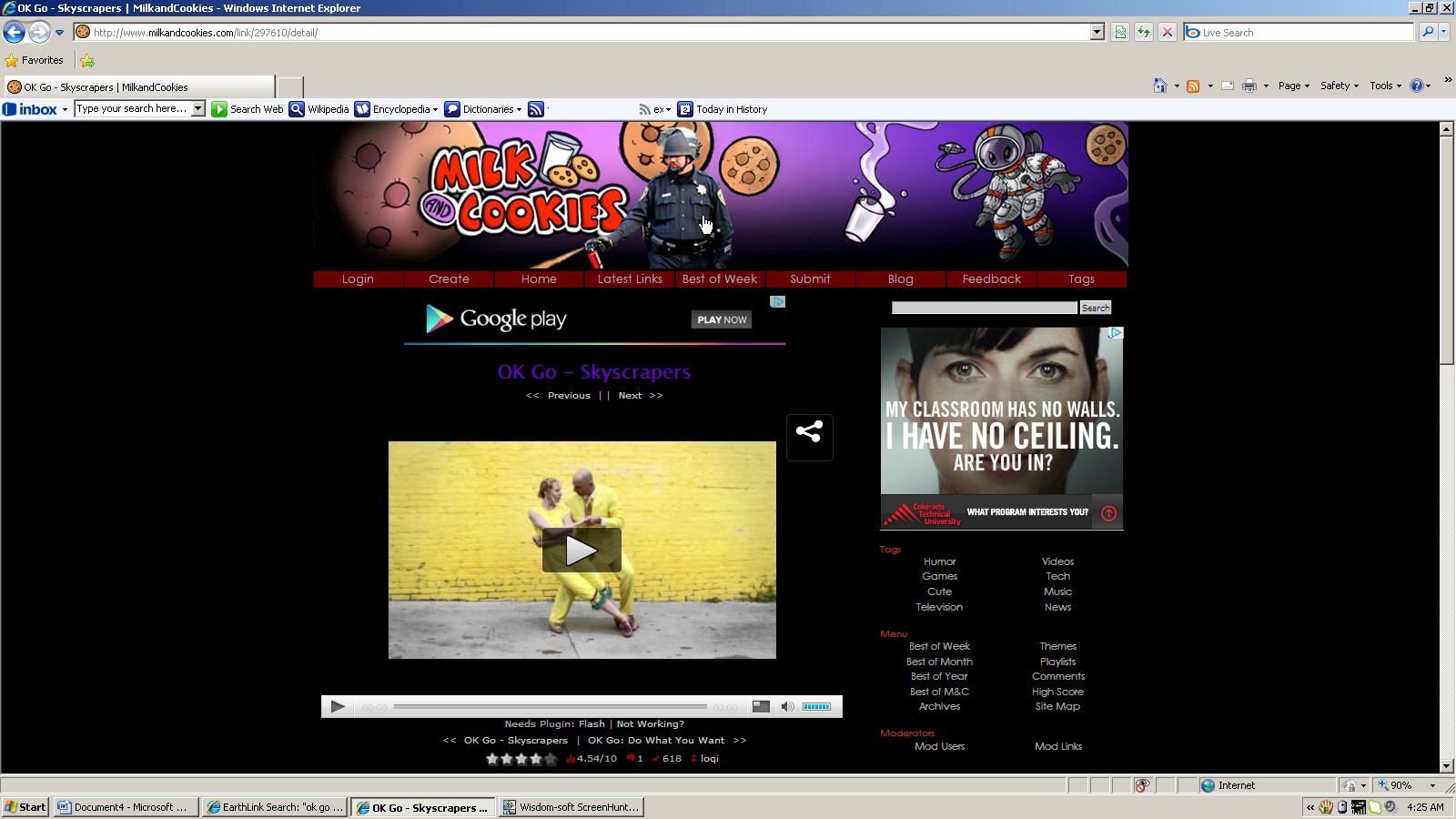Viewport: 1456px width, 819px height.
Task: Open the Login menu item
Action: pyautogui.click(x=358, y=279)
